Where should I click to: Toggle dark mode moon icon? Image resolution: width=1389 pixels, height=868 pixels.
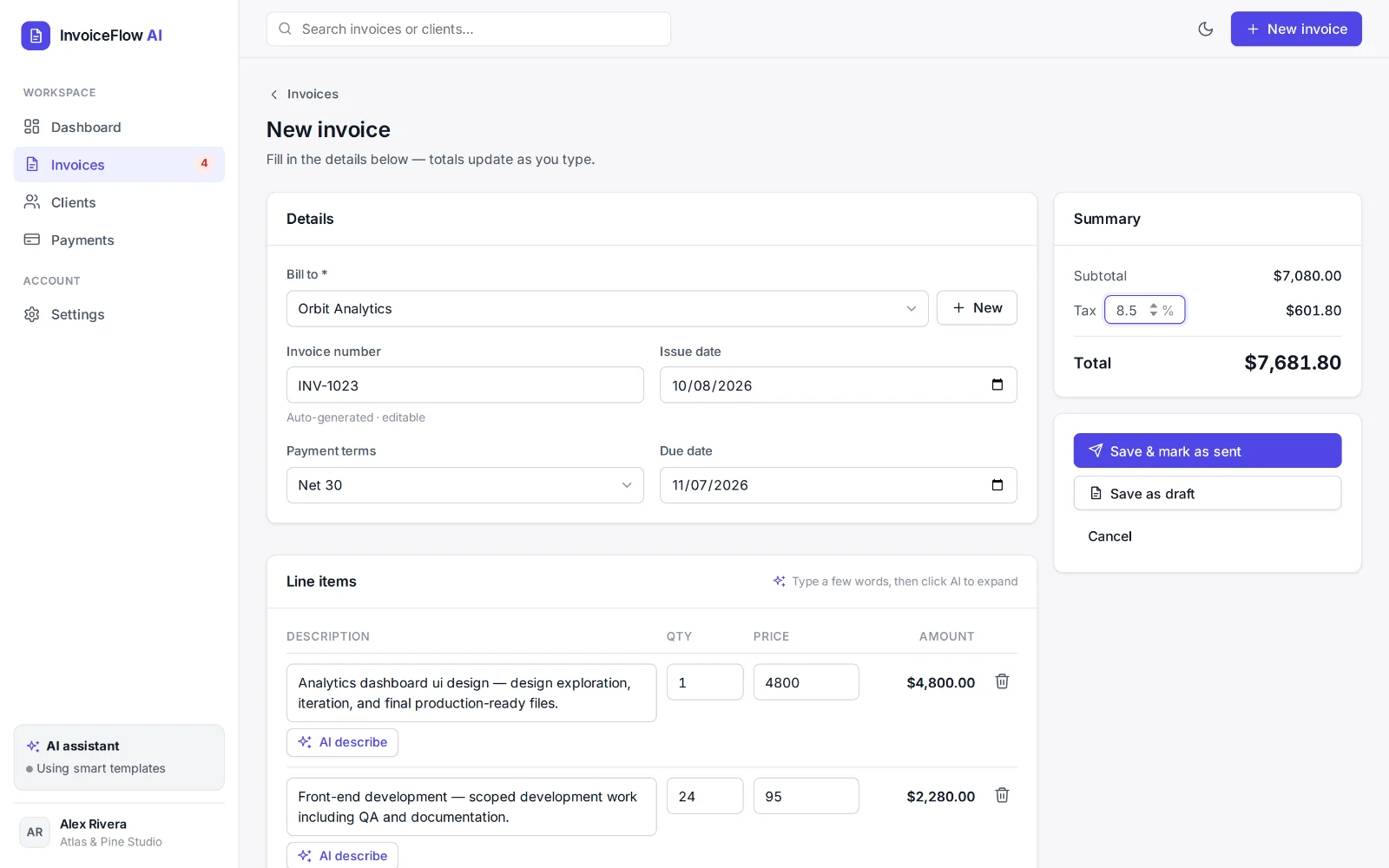tap(1205, 29)
